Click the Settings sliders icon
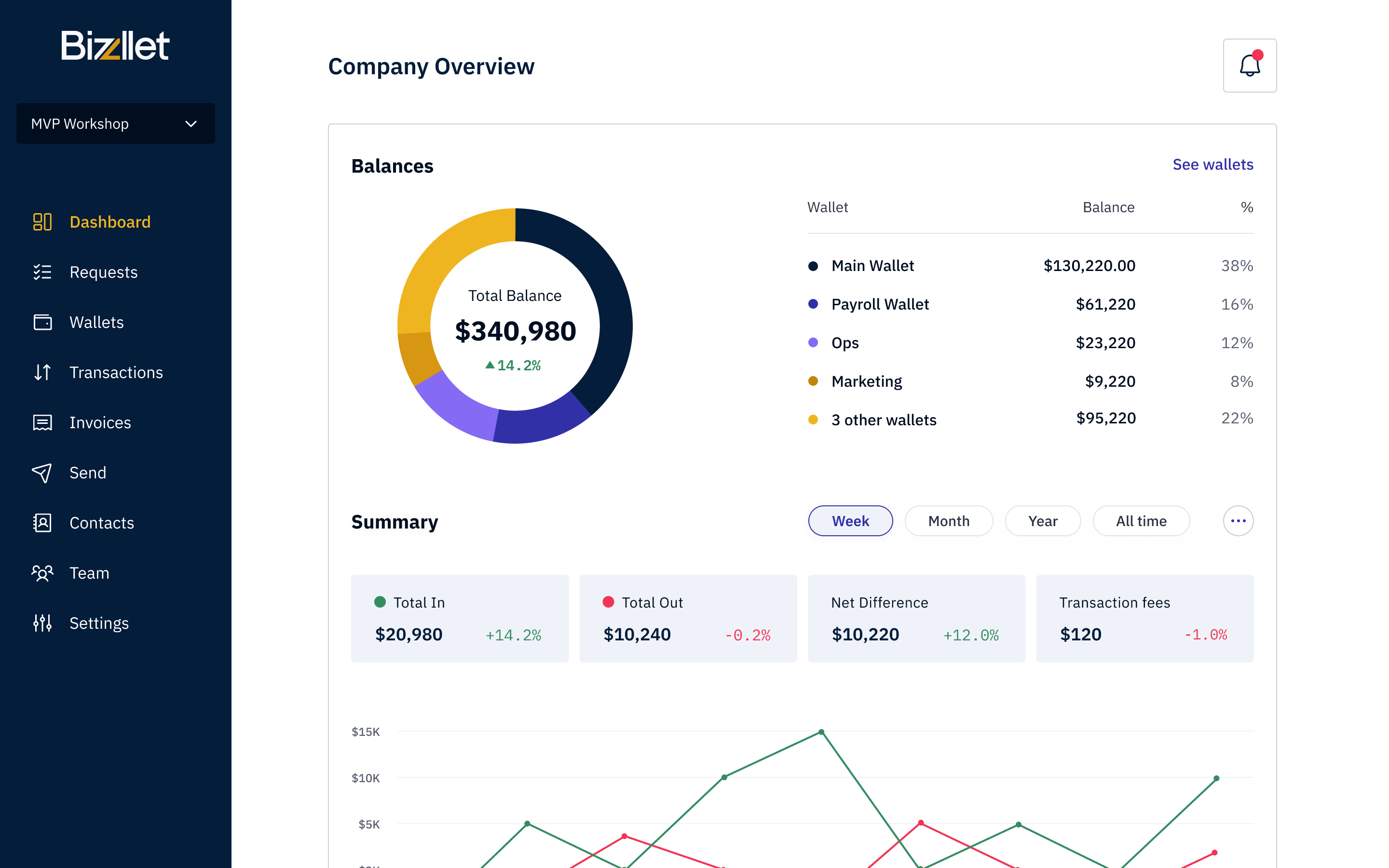Image resolution: width=1389 pixels, height=868 pixels. (42, 623)
